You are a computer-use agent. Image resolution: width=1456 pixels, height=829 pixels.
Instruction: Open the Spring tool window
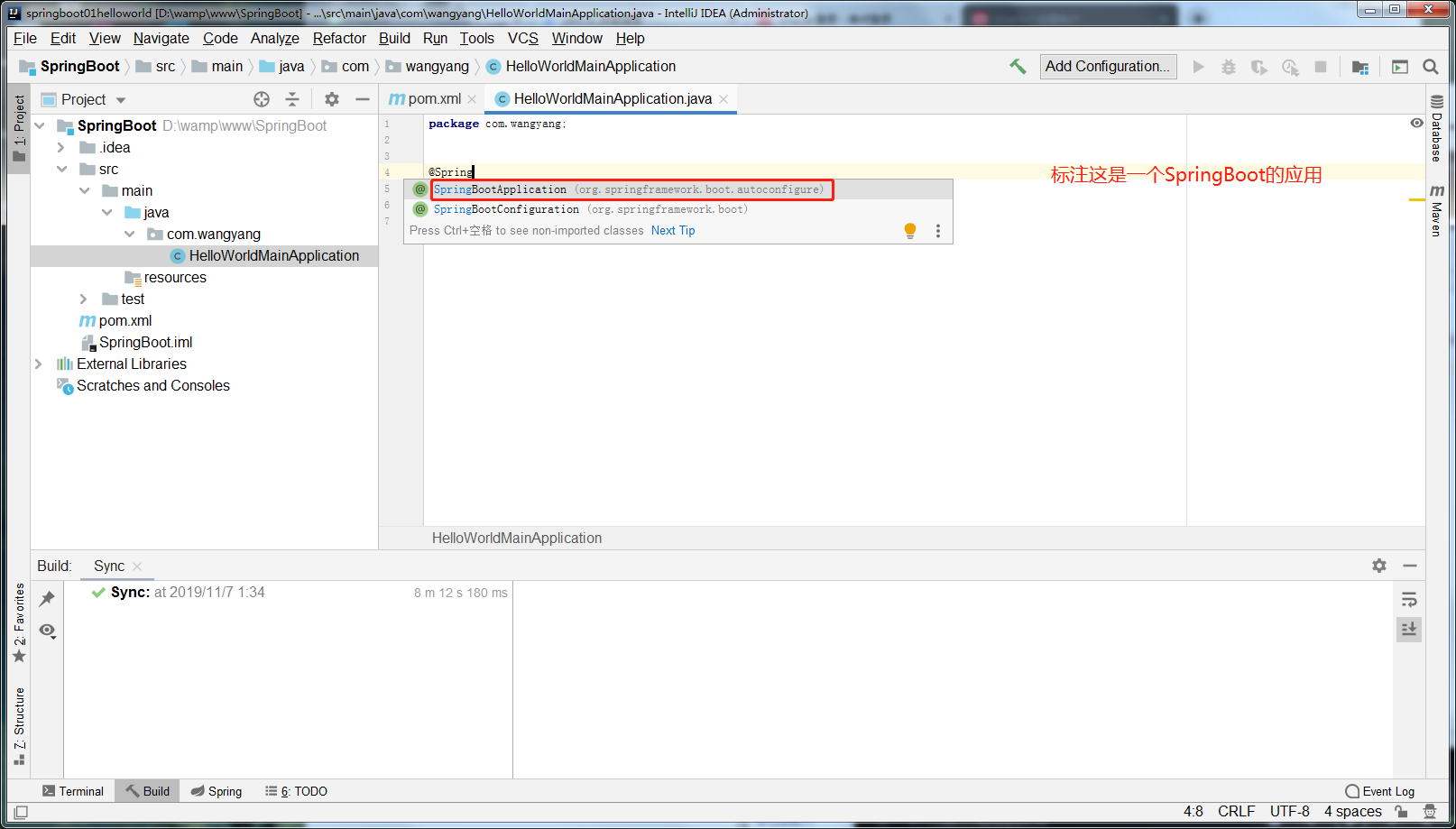pos(217,791)
